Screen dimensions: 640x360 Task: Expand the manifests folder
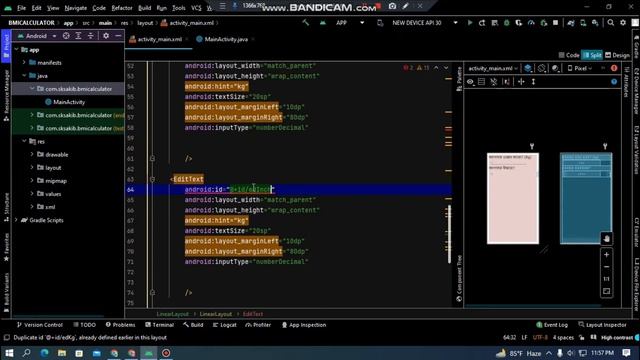click(24, 62)
